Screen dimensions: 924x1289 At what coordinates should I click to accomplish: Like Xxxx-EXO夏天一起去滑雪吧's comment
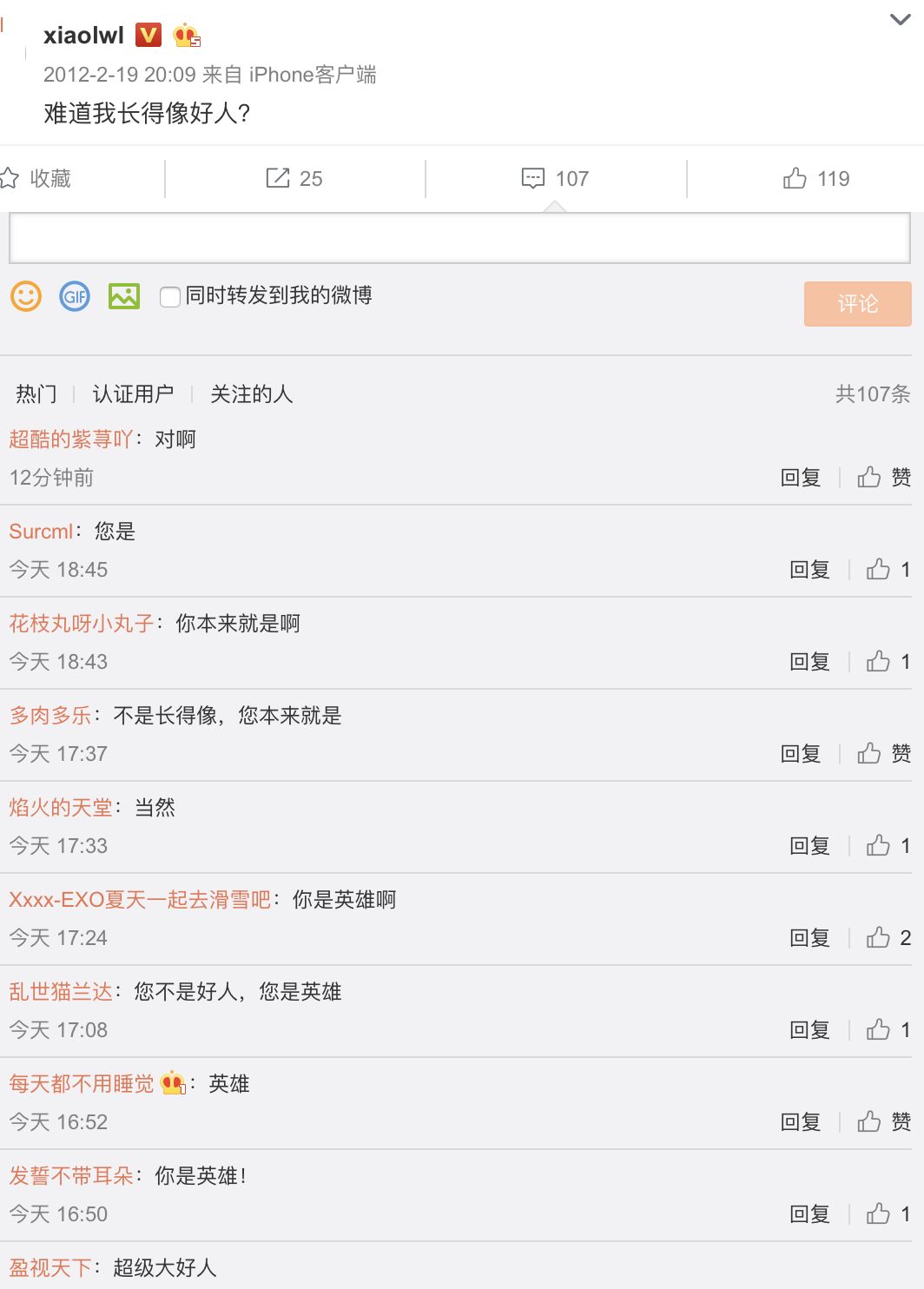878,937
